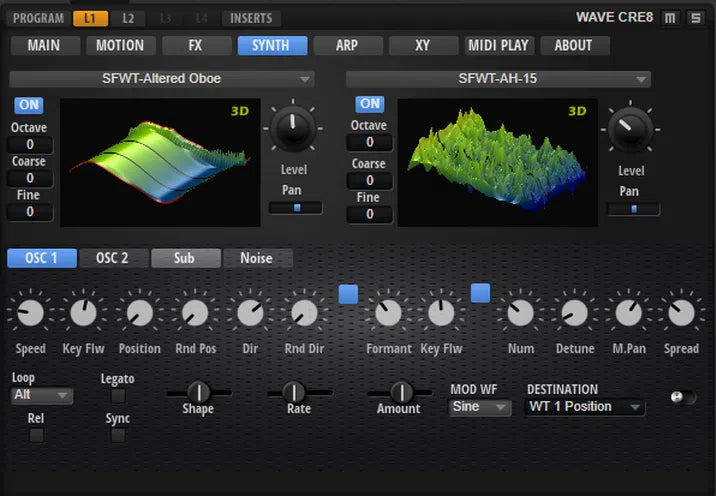Select the OSC 2 button
716x496 pixels.
pos(112,258)
